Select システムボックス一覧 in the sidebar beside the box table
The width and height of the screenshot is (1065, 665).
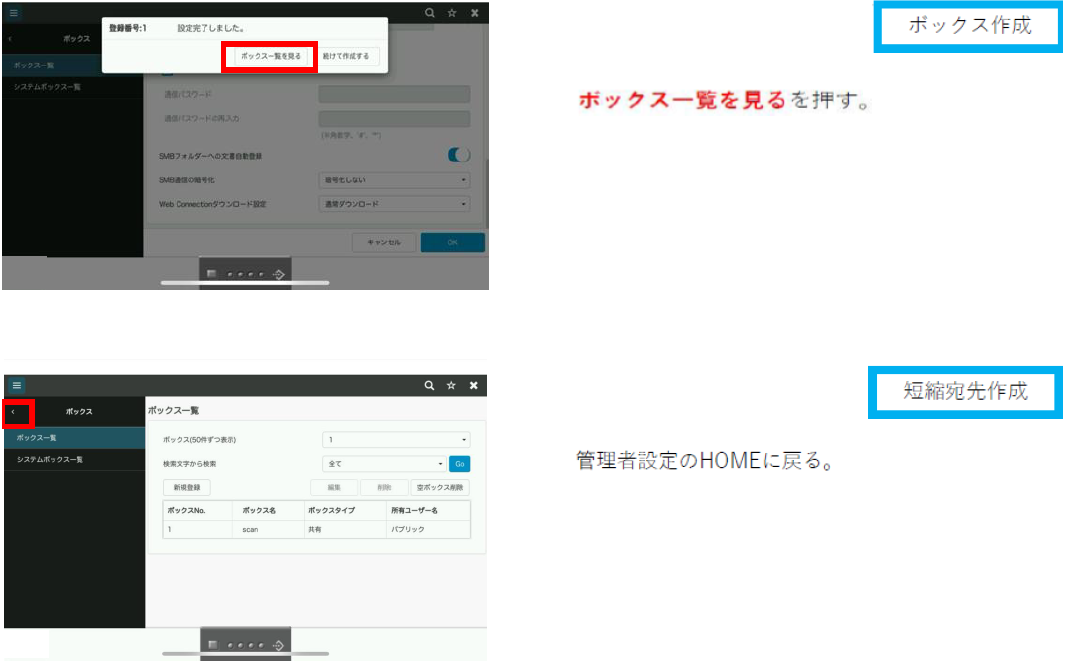pyautogui.click(x=50, y=459)
